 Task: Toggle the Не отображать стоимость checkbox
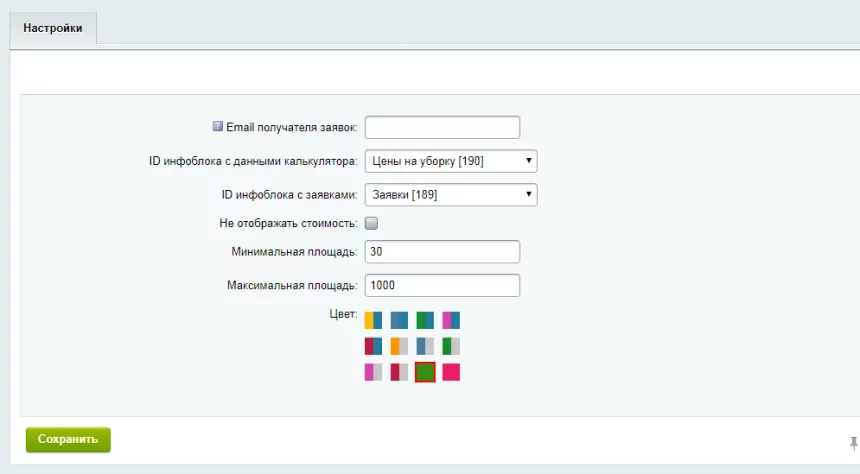point(371,223)
